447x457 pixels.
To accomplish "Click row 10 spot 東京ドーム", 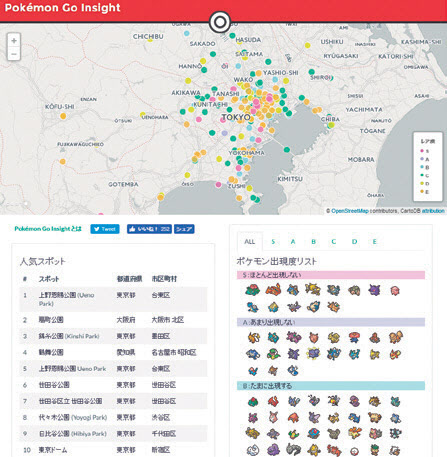I will click(114, 450).
